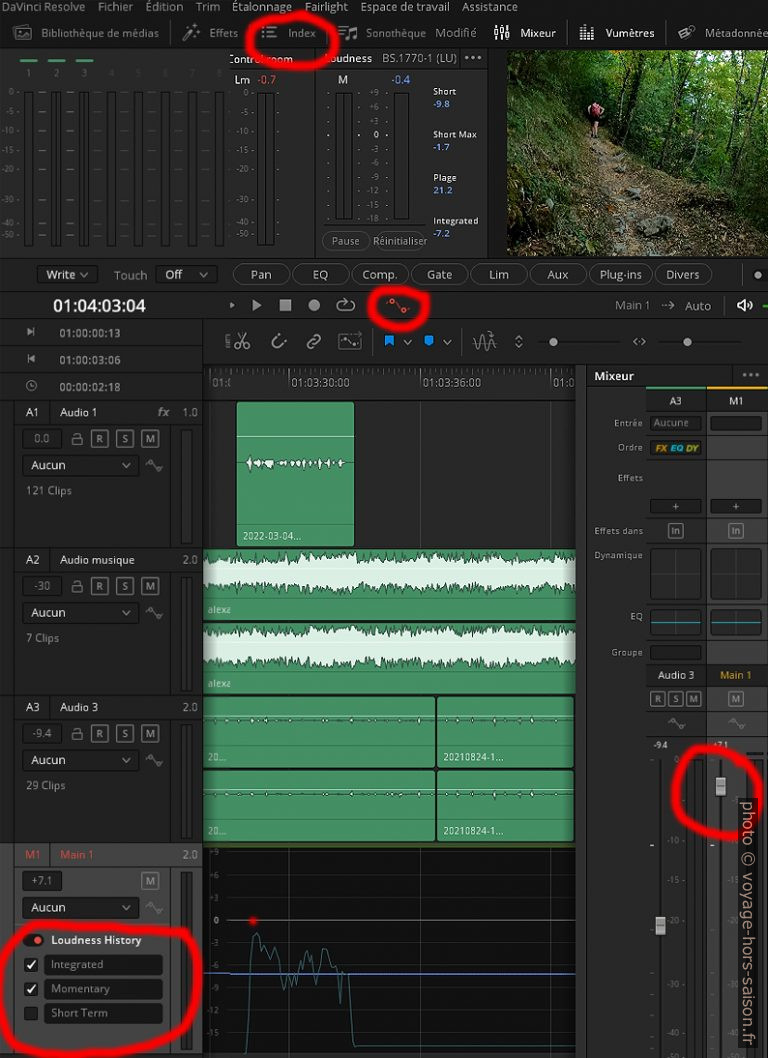
Task: Toggle the Loudness History switch
Action: click(x=33, y=940)
